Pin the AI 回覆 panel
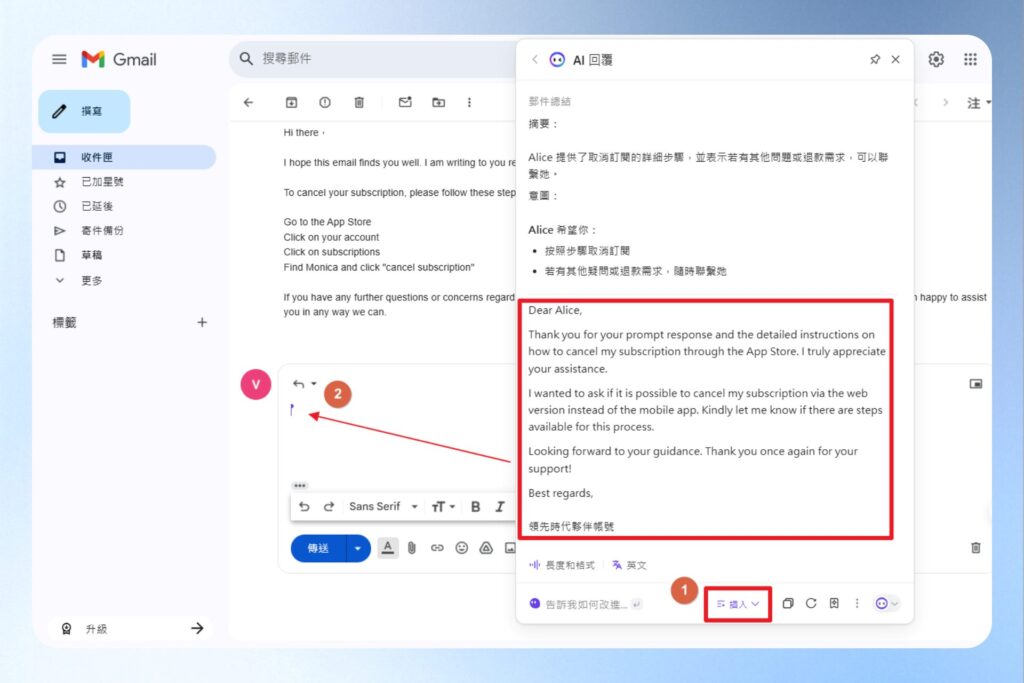Screen dimensions: 1024x683 coord(875,60)
